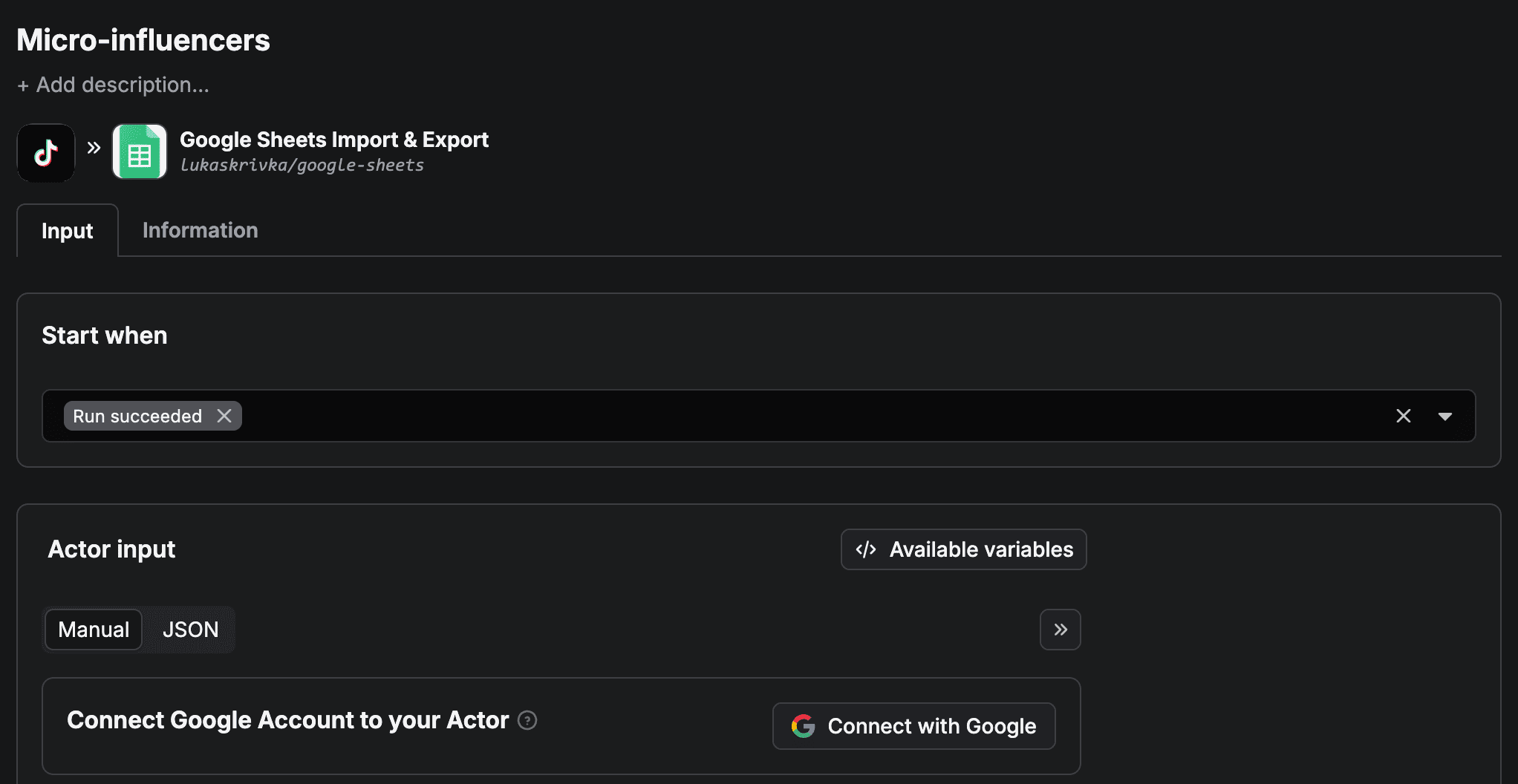Click the double-chevron between the two actor icons
The height and width of the screenshot is (784, 1518).
pyautogui.click(x=93, y=148)
